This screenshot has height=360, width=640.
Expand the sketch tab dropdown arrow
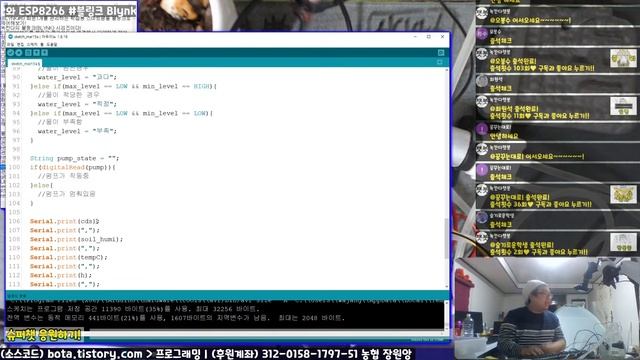coord(440,62)
